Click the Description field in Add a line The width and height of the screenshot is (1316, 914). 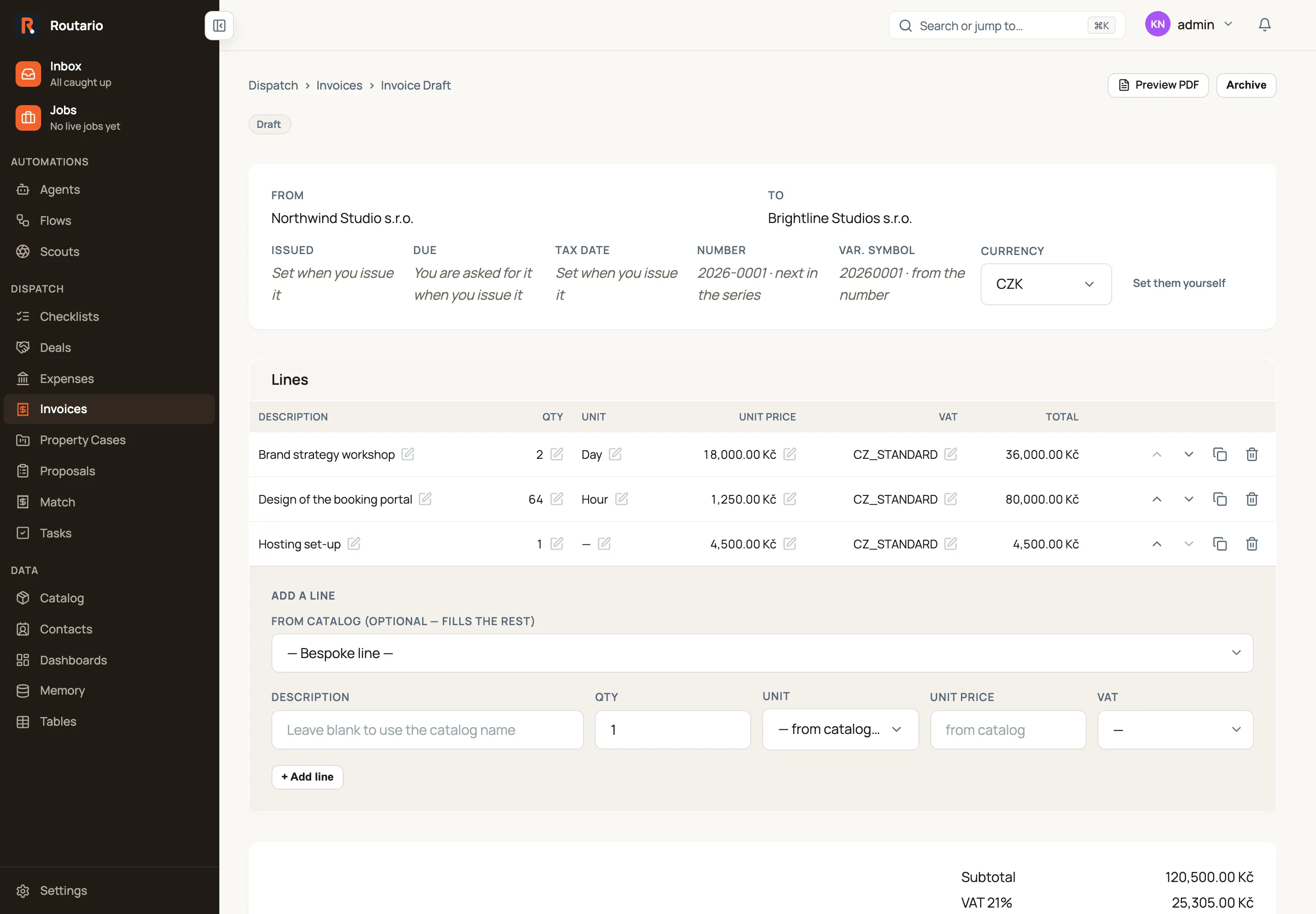point(427,729)
